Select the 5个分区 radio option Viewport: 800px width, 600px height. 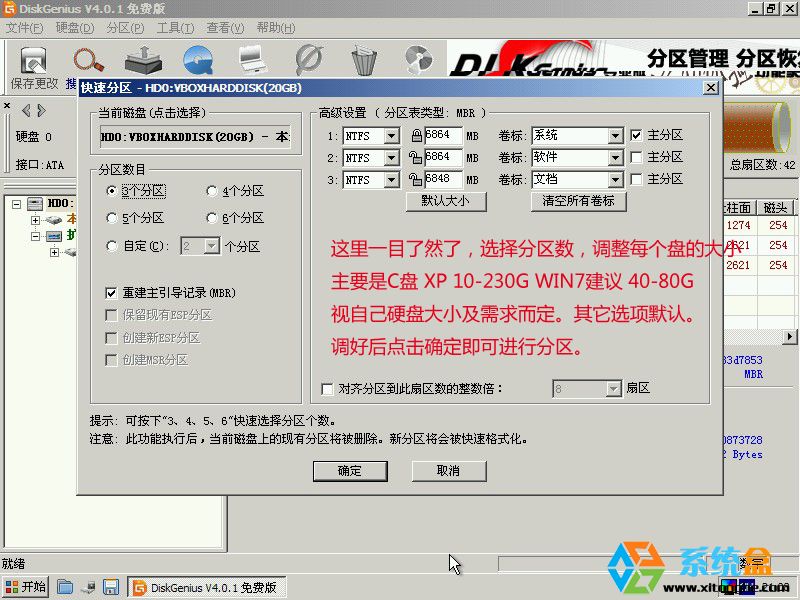(x=111, y=218)
